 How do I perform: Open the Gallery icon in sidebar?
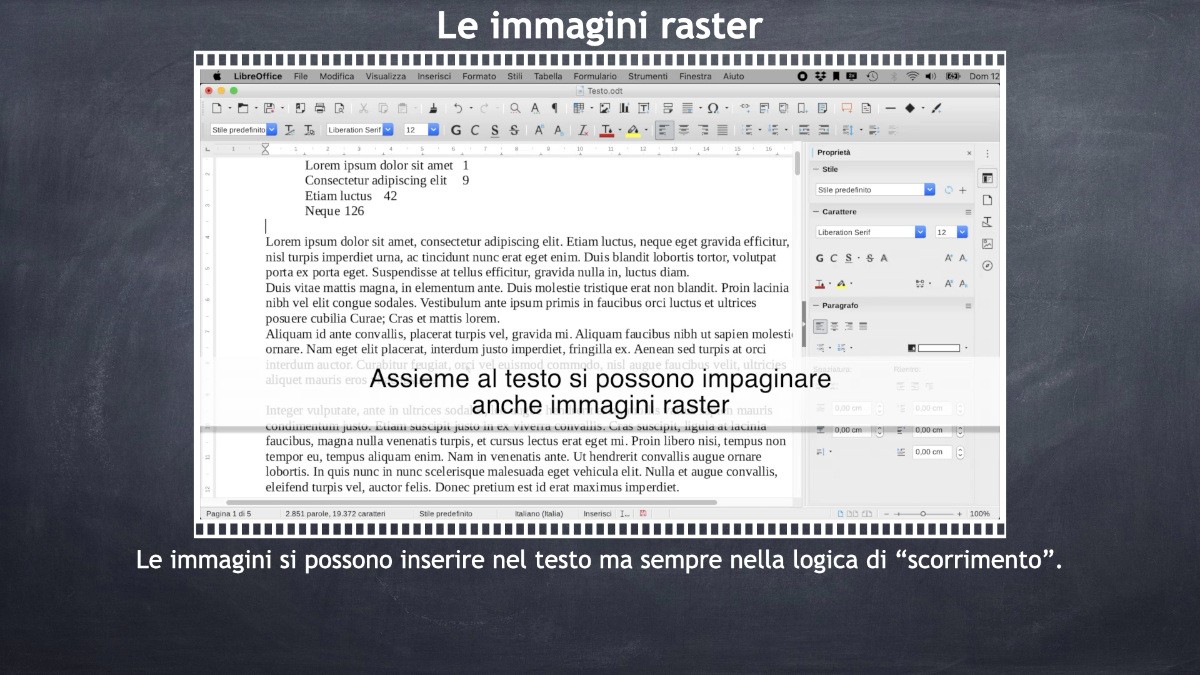(987, 243)
